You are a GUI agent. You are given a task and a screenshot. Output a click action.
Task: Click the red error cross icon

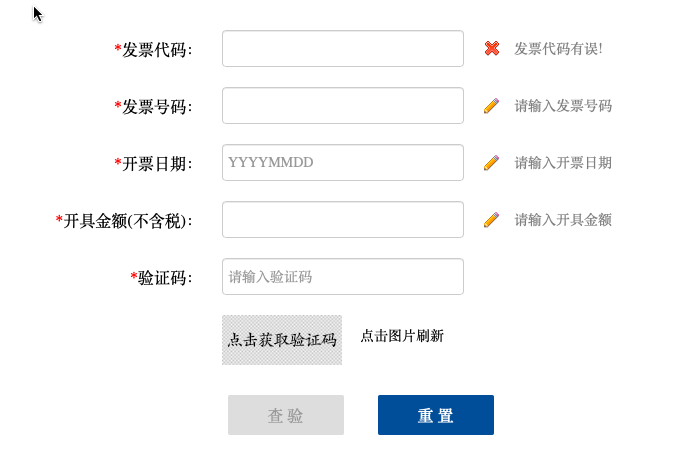coord(491,48)
